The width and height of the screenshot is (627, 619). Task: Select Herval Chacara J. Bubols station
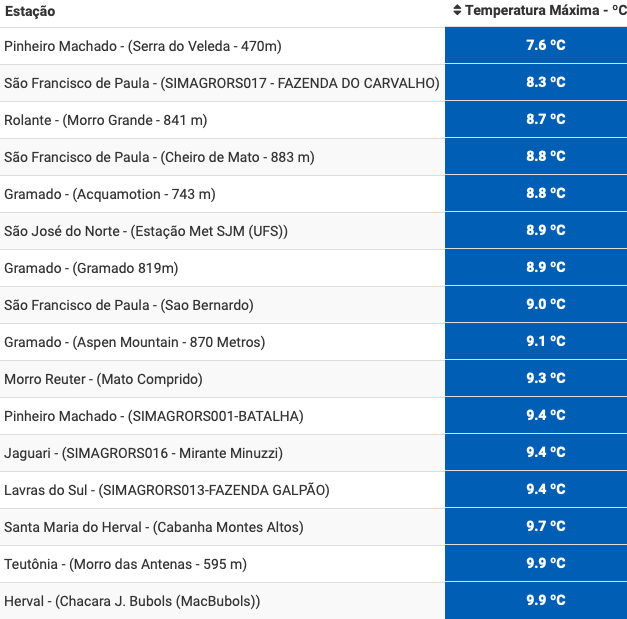[132, 601]
